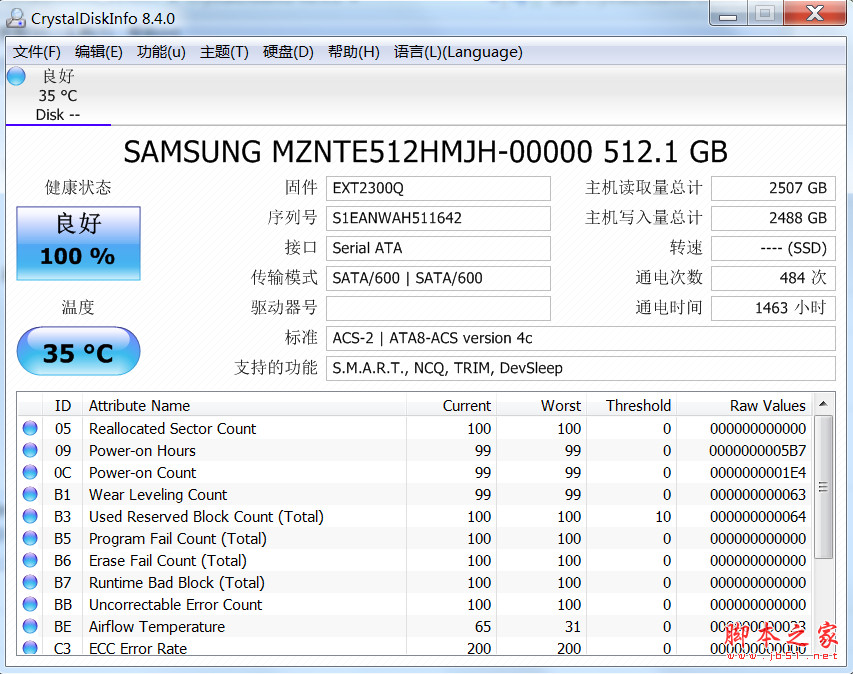The height and width of the screenshot is (674, 853).
Task: Open the 硬盘(D) menu
Action: [x=288, y=52]
